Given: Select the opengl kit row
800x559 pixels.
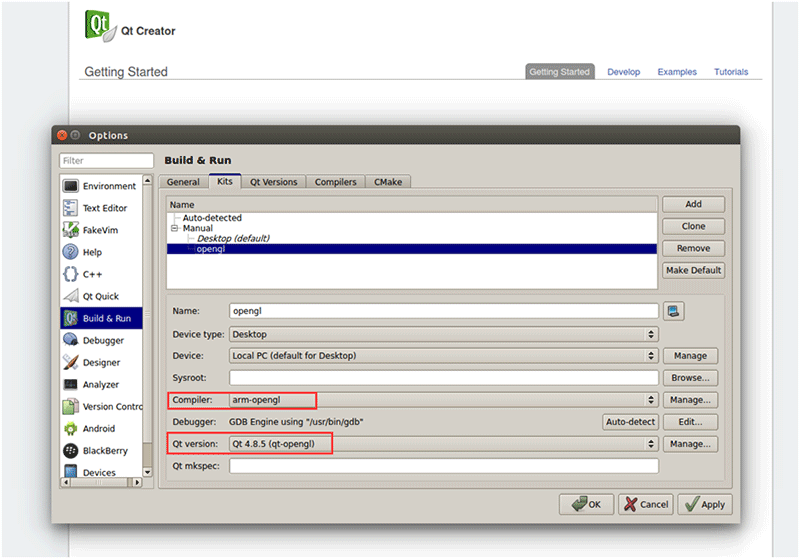Looking at the screenshot, I should (412, 249).
